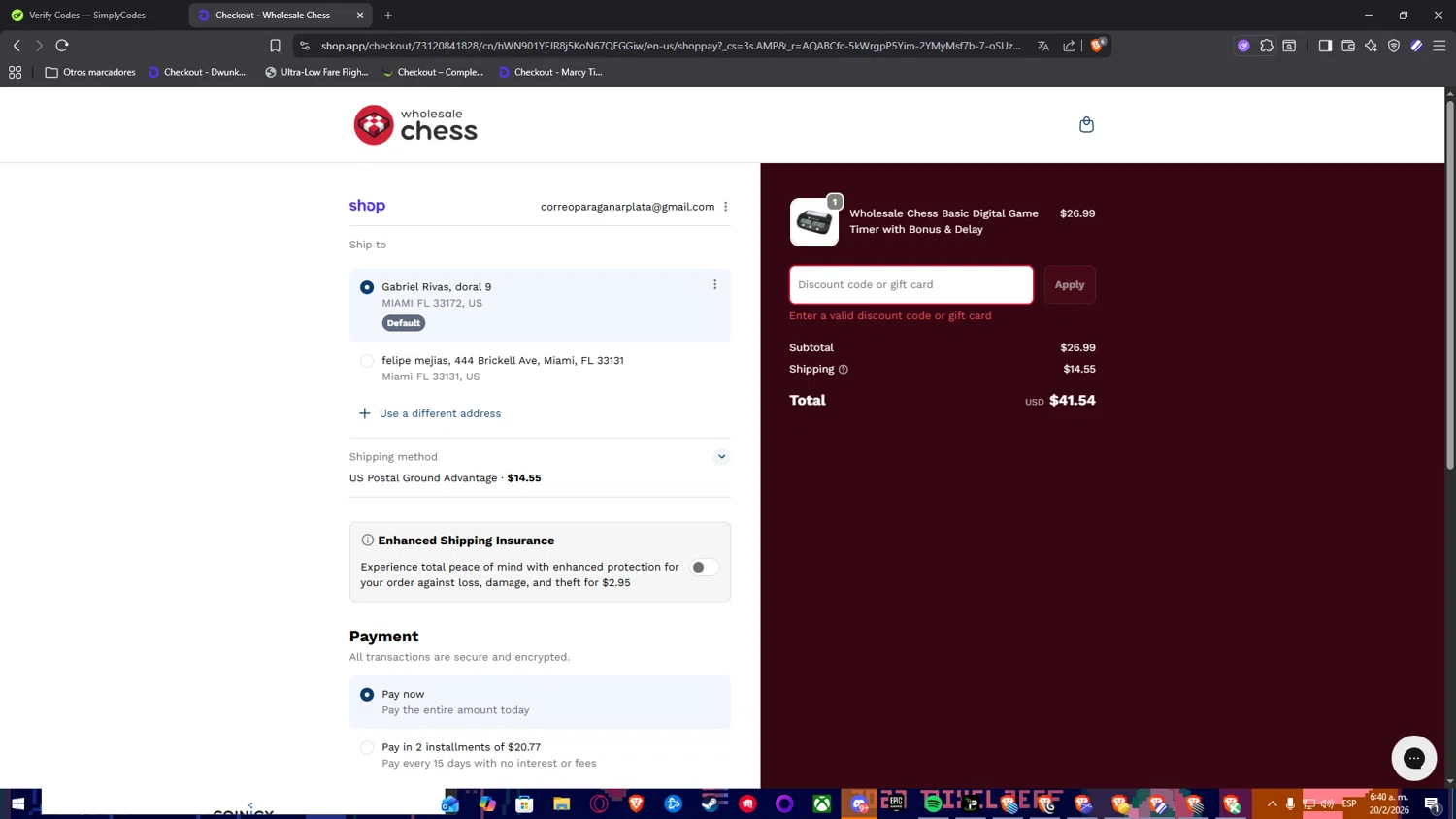This screenshot has width=1456, height=819.
Task: Select Pay in 2 installments option
Action: coord(367,747)
